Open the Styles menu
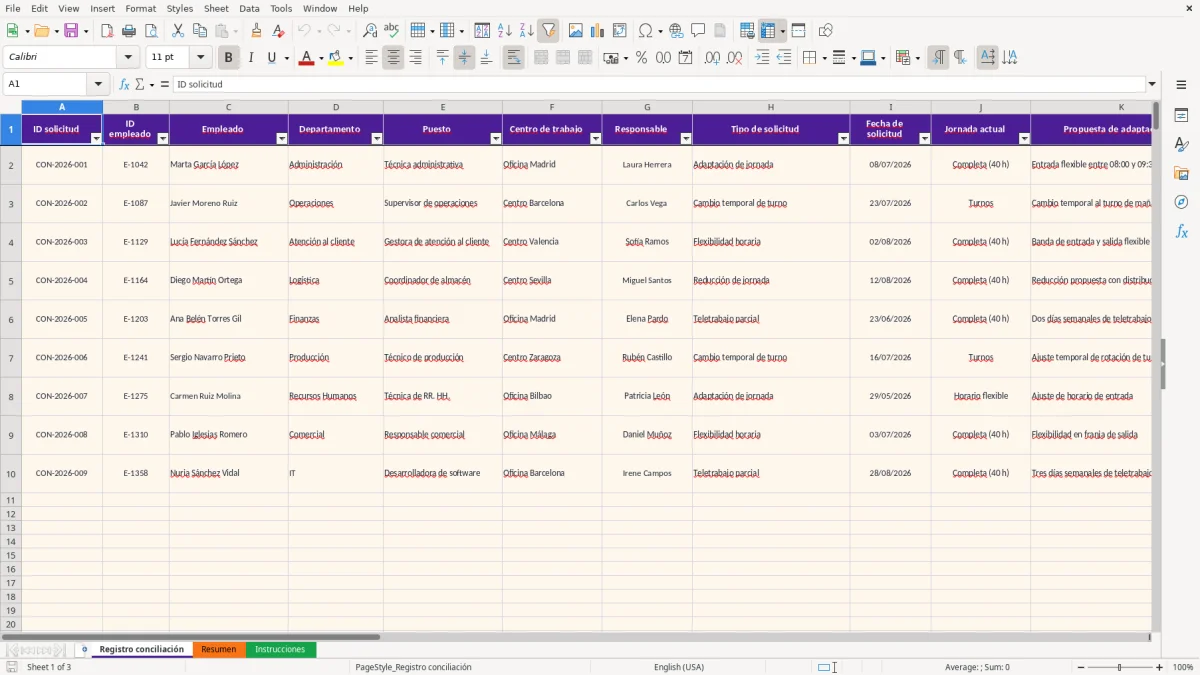1200x675 pixels. point(180,9)
